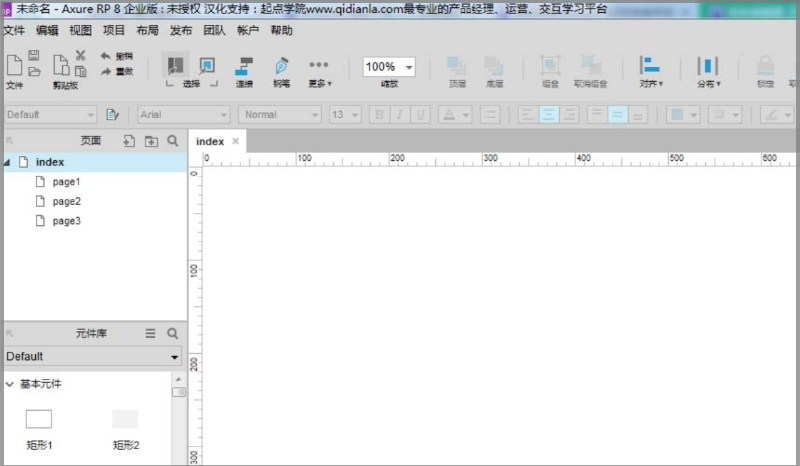Select the Pen (钢笔) tool
The height and width of the screenshot is (466, 800).
(x=281, y=68)
